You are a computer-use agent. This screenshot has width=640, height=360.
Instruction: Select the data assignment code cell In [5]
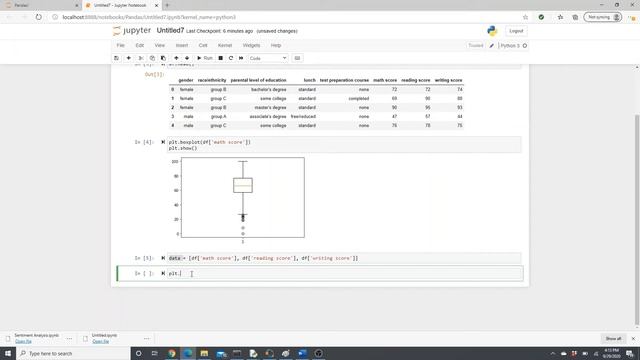click(344, 258)
